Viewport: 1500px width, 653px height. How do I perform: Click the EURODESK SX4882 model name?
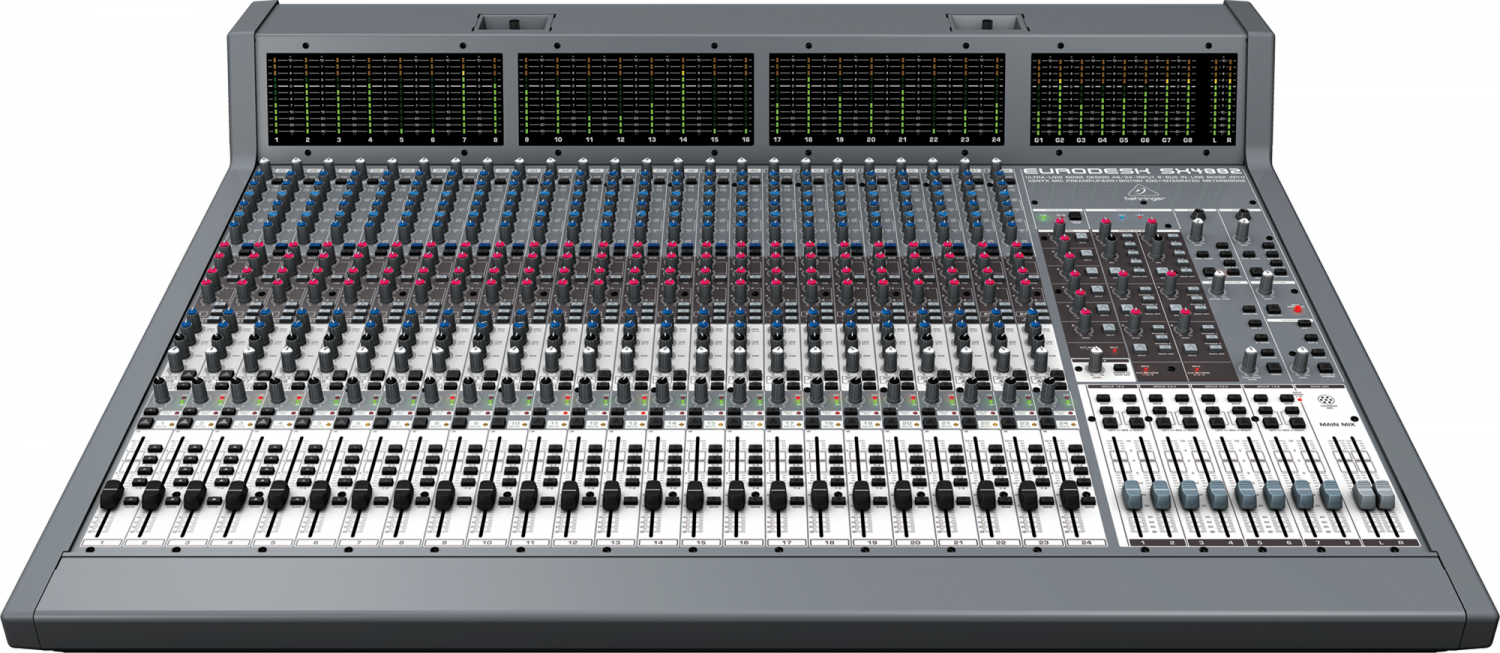coord(1132,171)
